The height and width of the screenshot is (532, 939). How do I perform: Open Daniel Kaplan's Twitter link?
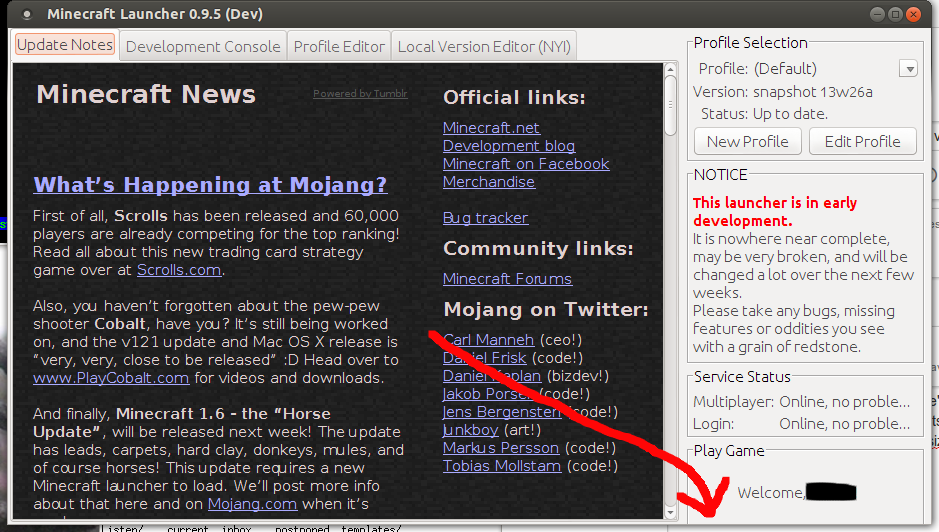(492, 376)
